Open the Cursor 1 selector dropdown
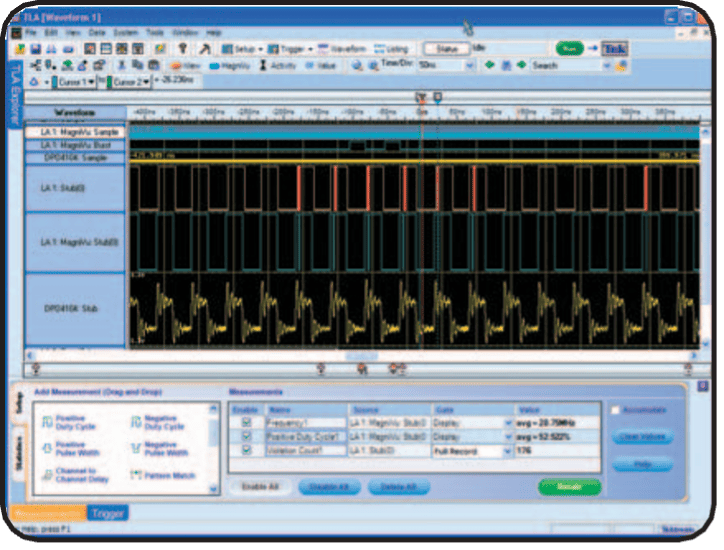The image size is (724, 550). [93, 81]
